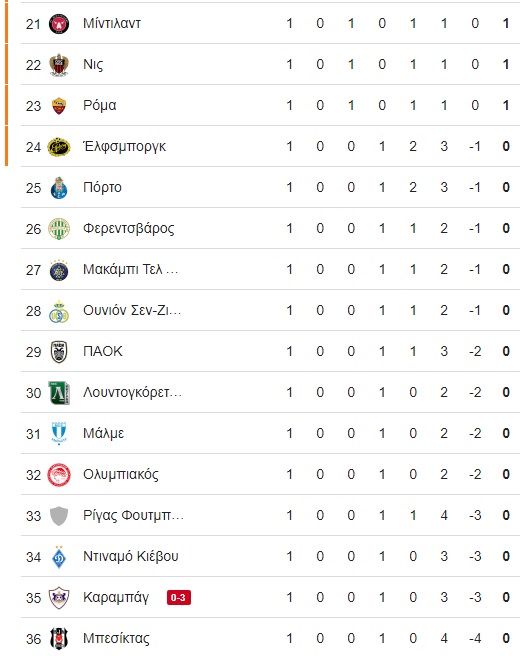Viewport: 520px width, 659px height.
Task: Open the red 0-3 live score badge
Action: pos(179,598)
